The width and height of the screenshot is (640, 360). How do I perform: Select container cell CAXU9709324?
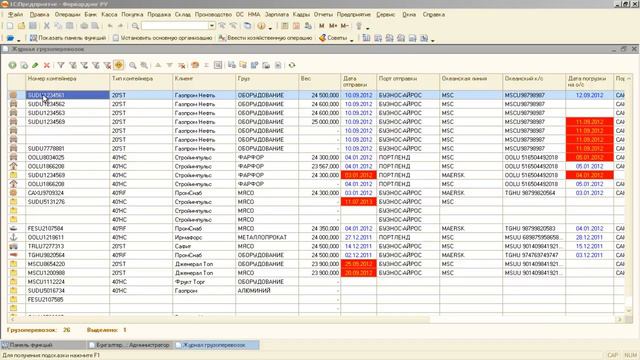click(x=68, y=193)
